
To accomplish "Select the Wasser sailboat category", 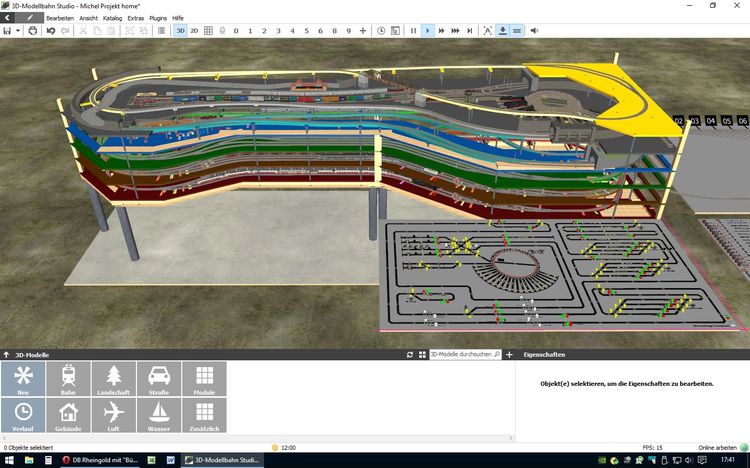I will point(158,415).
